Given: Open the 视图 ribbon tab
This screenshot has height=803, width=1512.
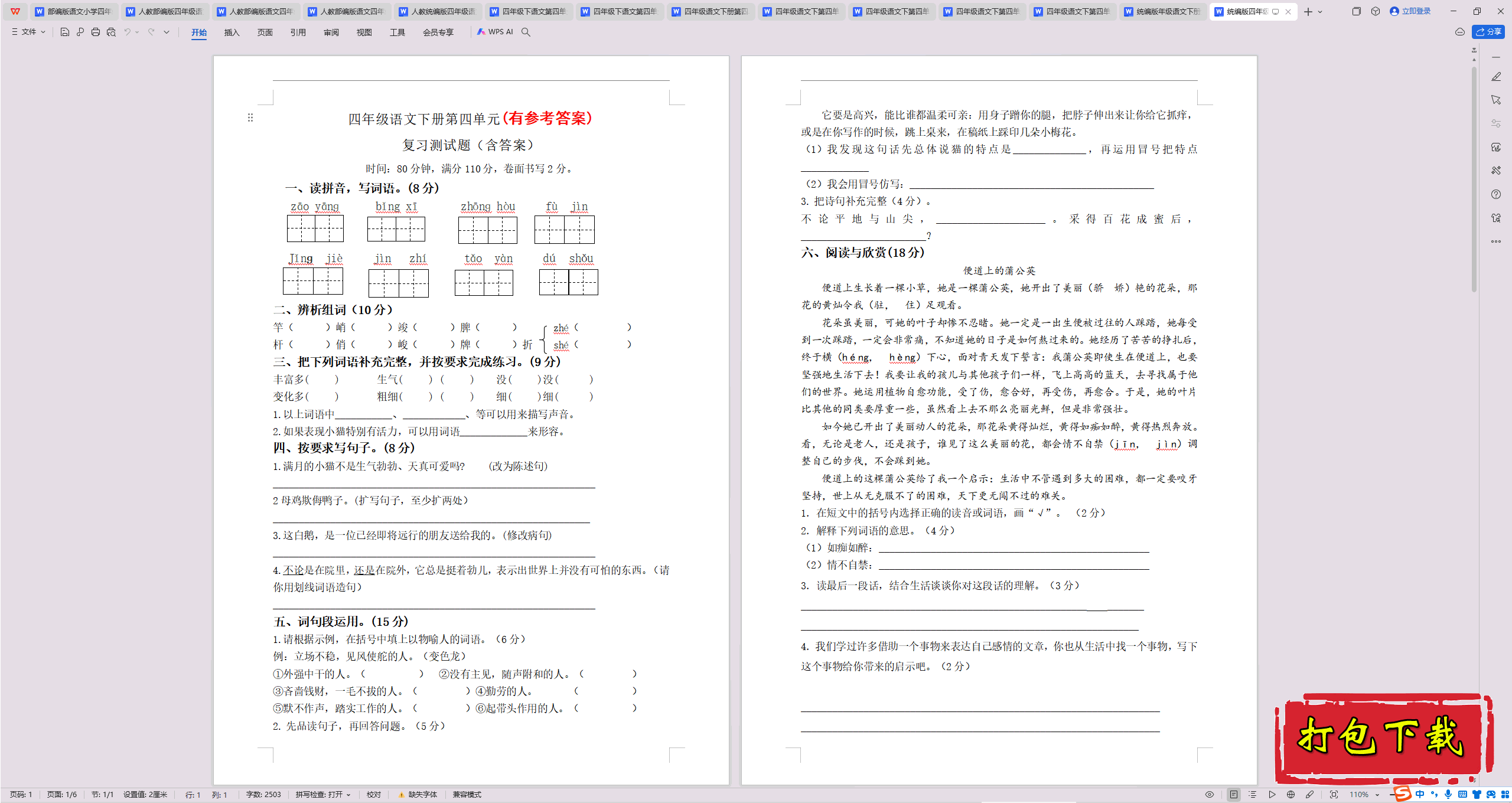Looking at the screenshot, I should click(x=364, y=32).
